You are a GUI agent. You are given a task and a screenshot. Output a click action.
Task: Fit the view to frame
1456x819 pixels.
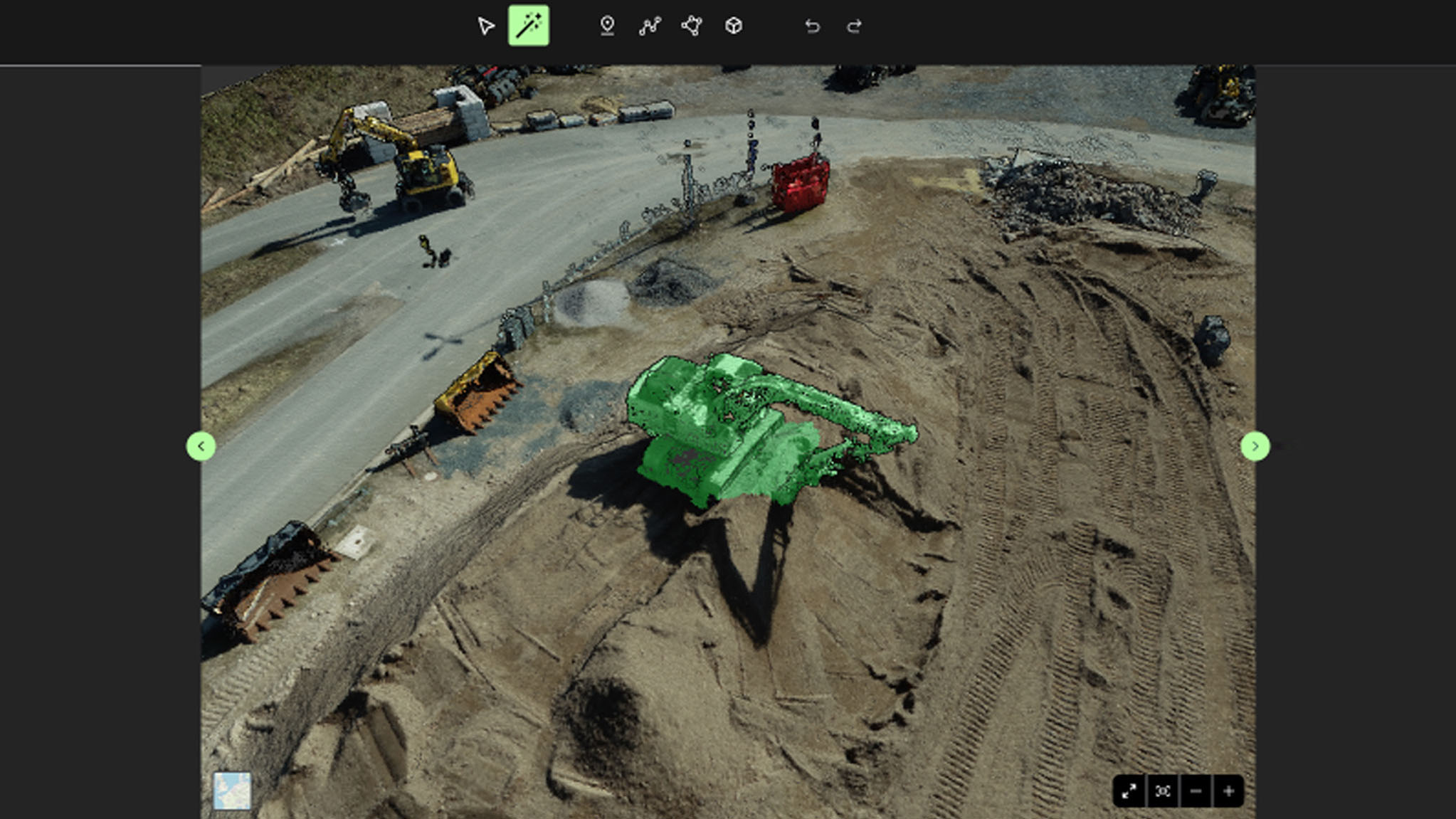1163,791
